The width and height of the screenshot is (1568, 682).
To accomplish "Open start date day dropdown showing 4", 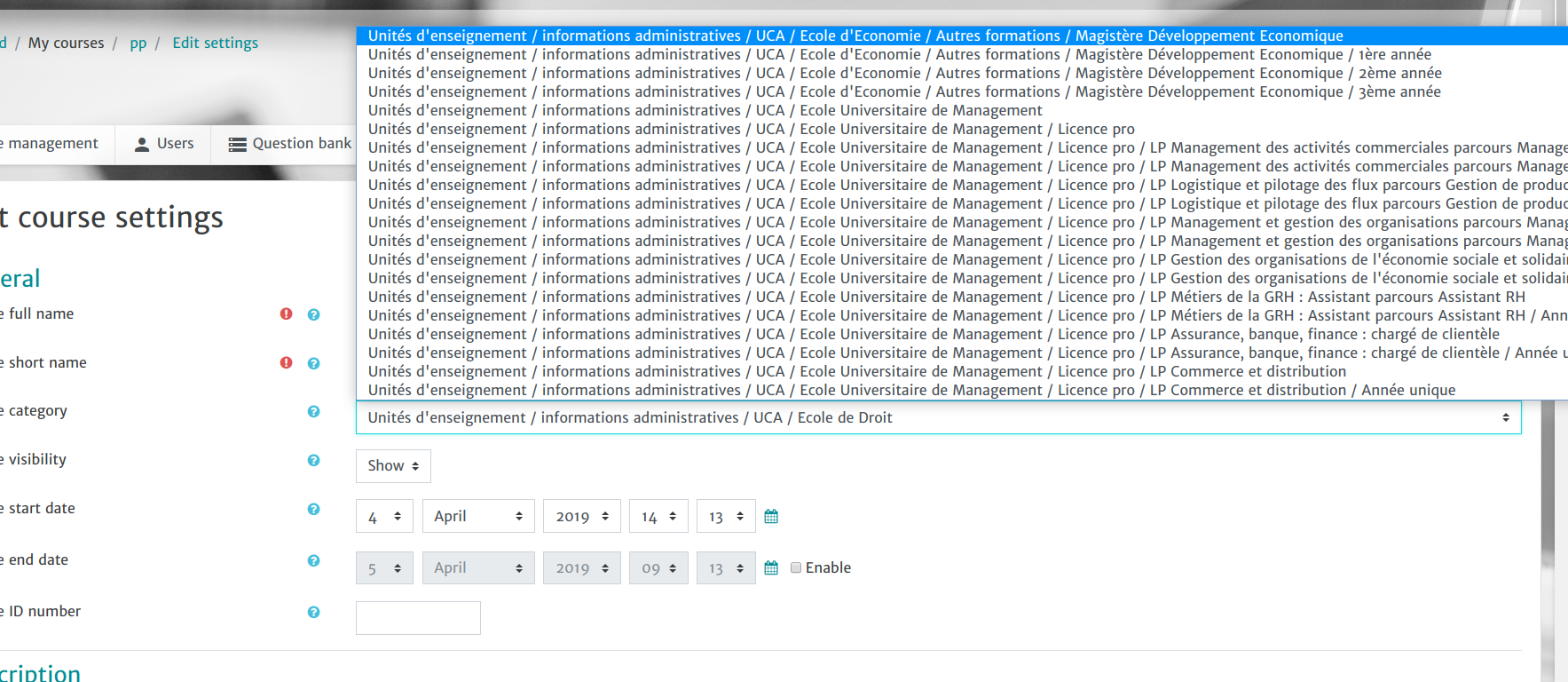I will [x=384, y=516].
